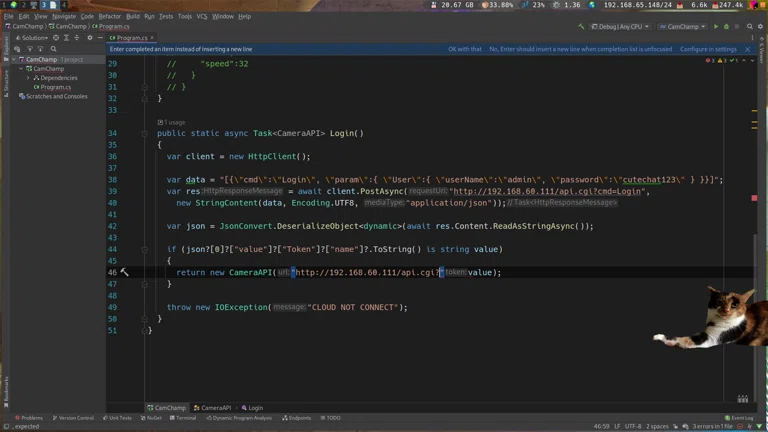Open the Terminal tool window tab
Screen dimensions: 768x432
click(185, 418)
